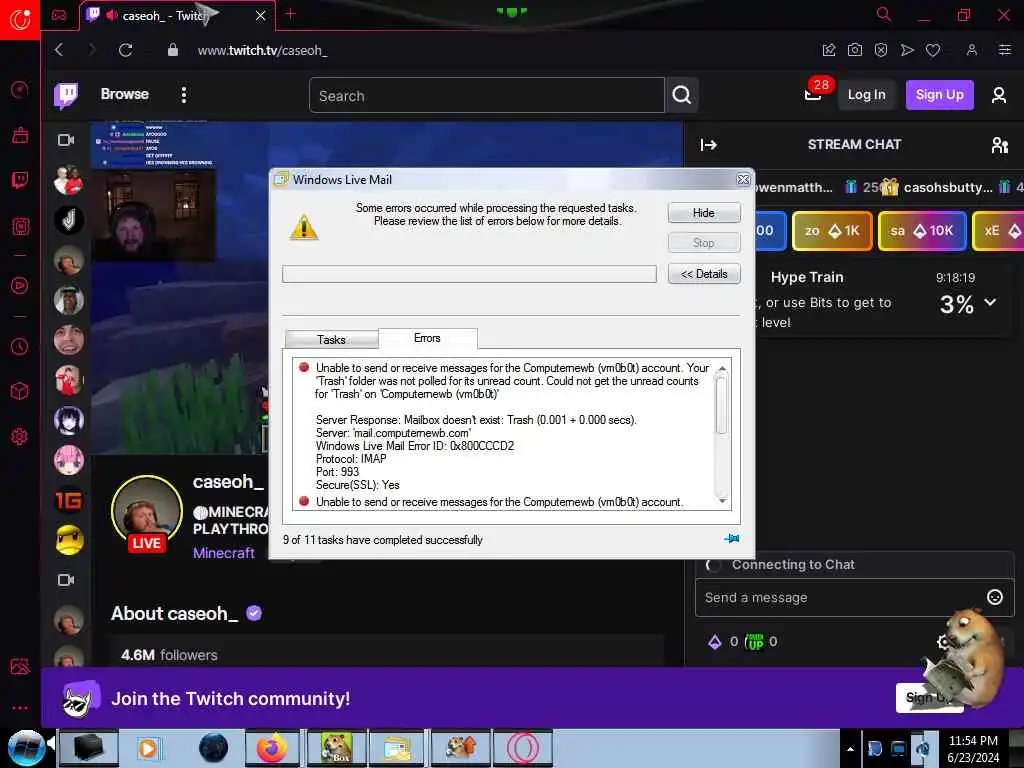Viewport: 1024px width, 768px height.
Task: Close the caseoh_ Twitch tab
Action: [x=261, y=15]
